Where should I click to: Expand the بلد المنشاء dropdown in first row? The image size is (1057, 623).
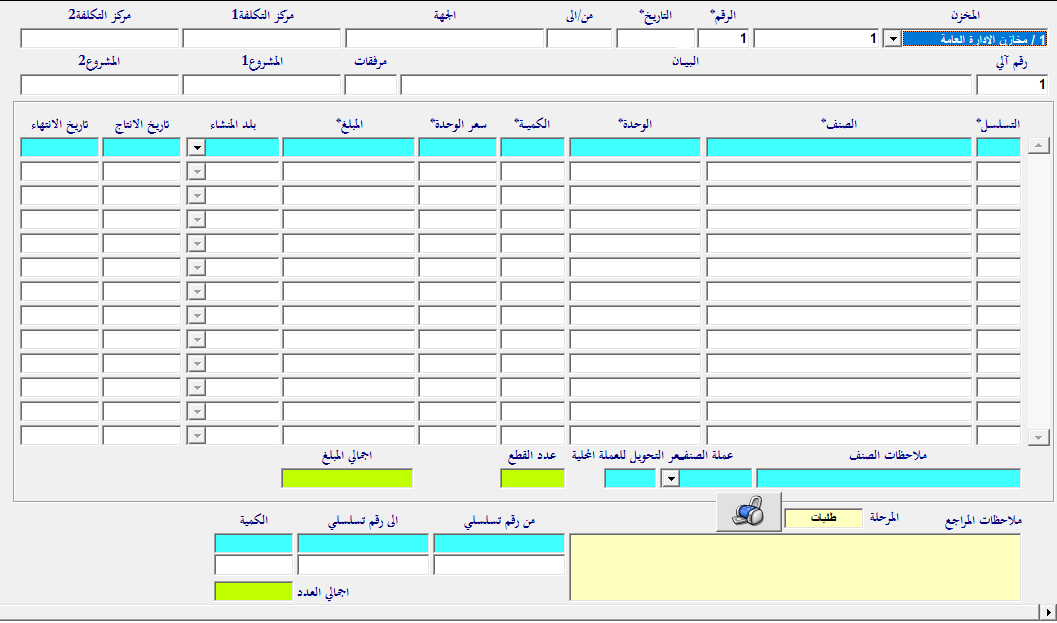coord(197,147)
